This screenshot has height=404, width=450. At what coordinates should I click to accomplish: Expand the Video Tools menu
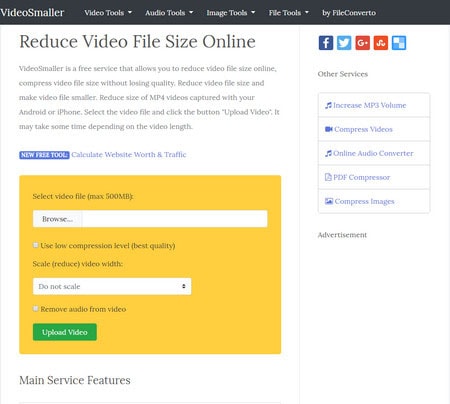coord(108,13)
